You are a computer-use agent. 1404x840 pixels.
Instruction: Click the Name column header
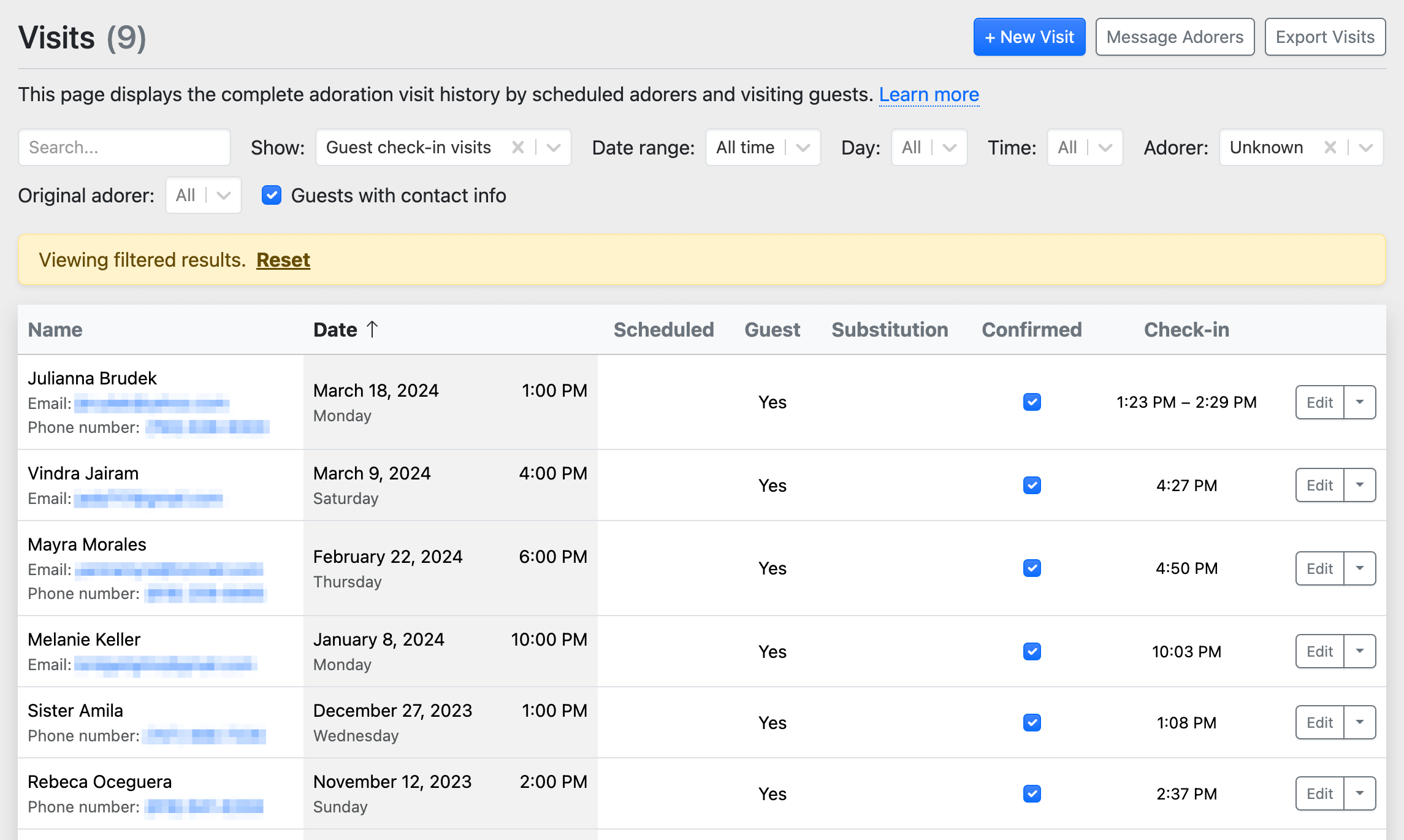(x=55, y=330)
